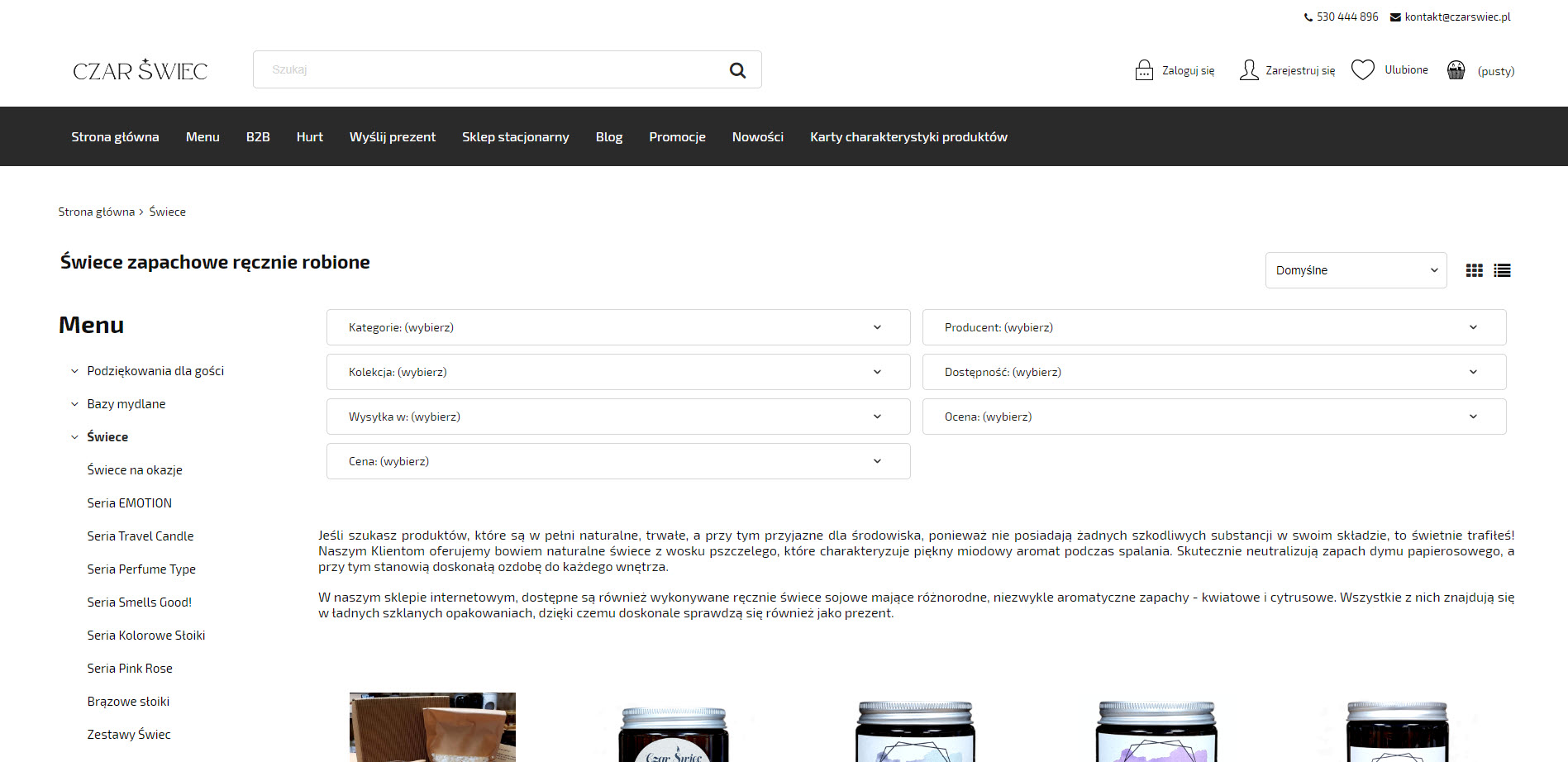Open the Cena filter dropdown
The image size is (1568, 762).
click(x=617, y=461)
